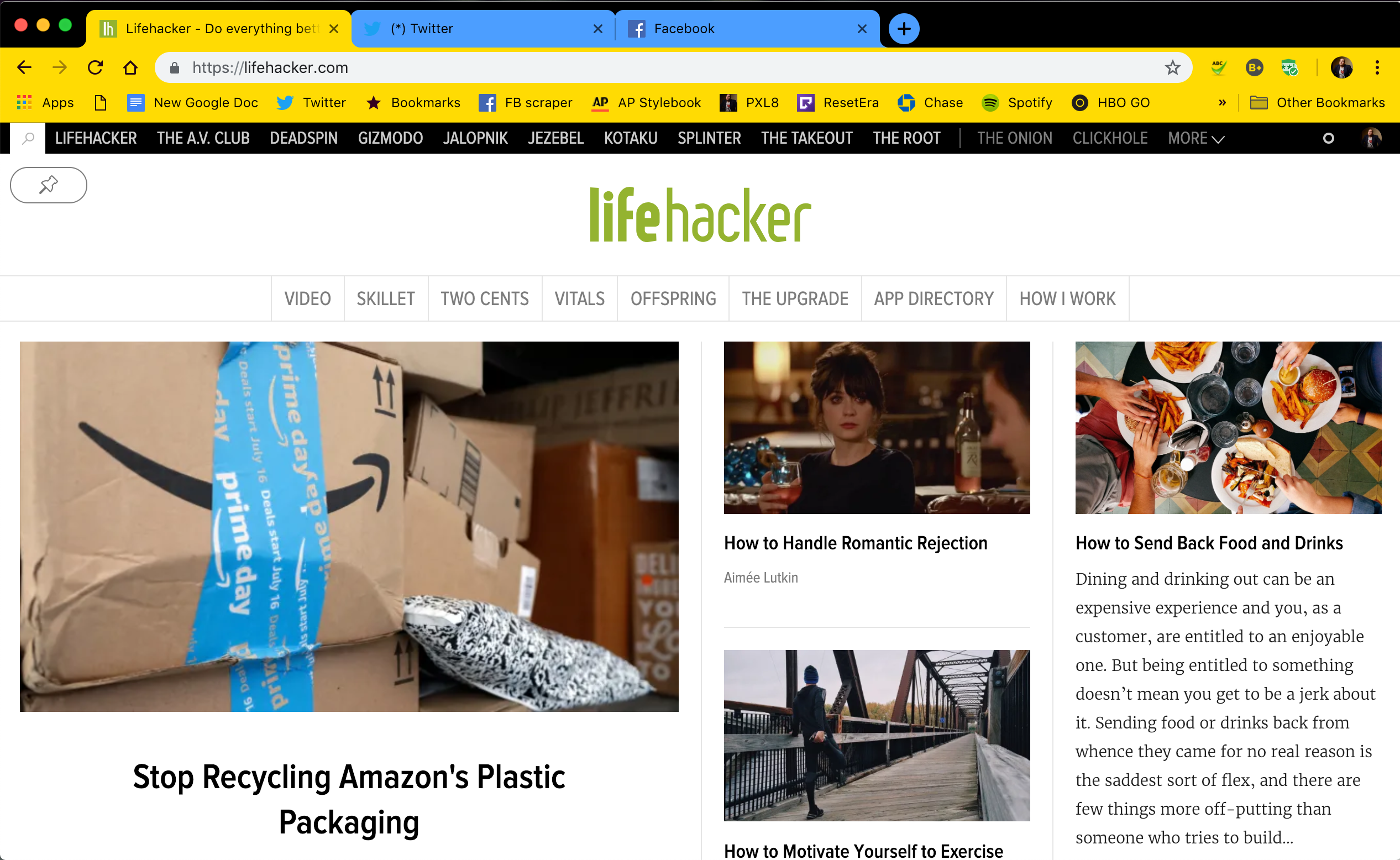Switch to the Twitter tab

(x=482, y=28)
